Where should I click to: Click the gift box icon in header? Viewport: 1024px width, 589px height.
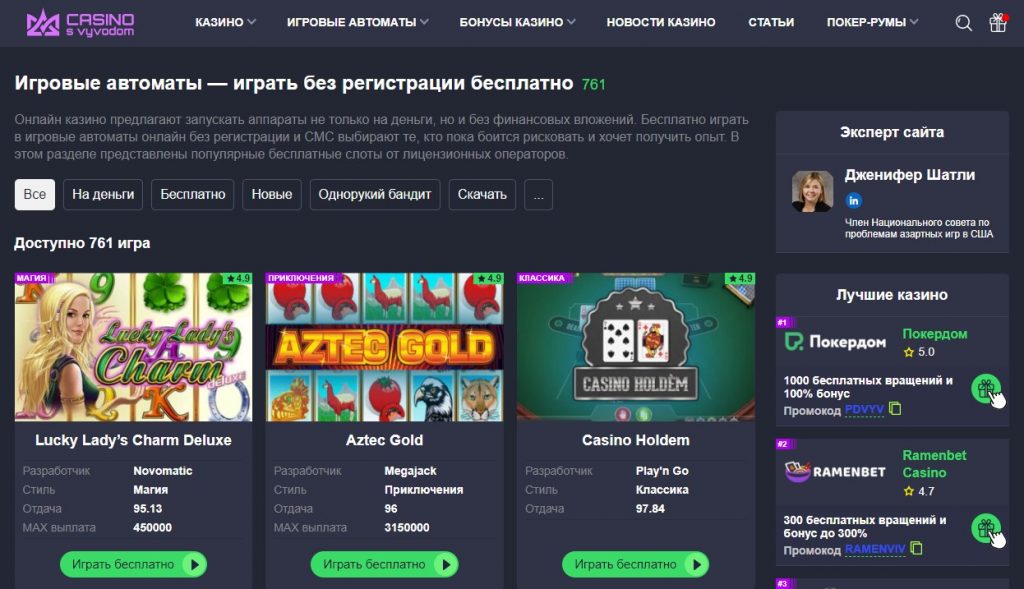point(998,22)
